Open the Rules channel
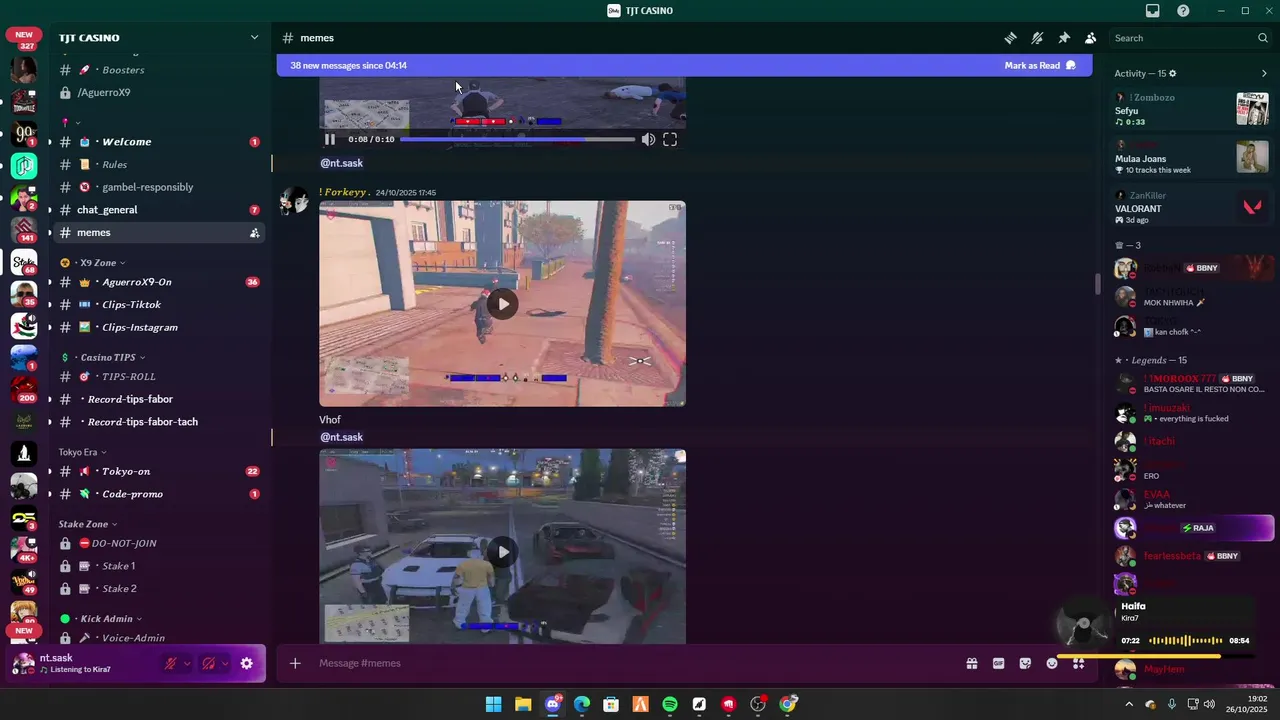 tap(158, 165)
